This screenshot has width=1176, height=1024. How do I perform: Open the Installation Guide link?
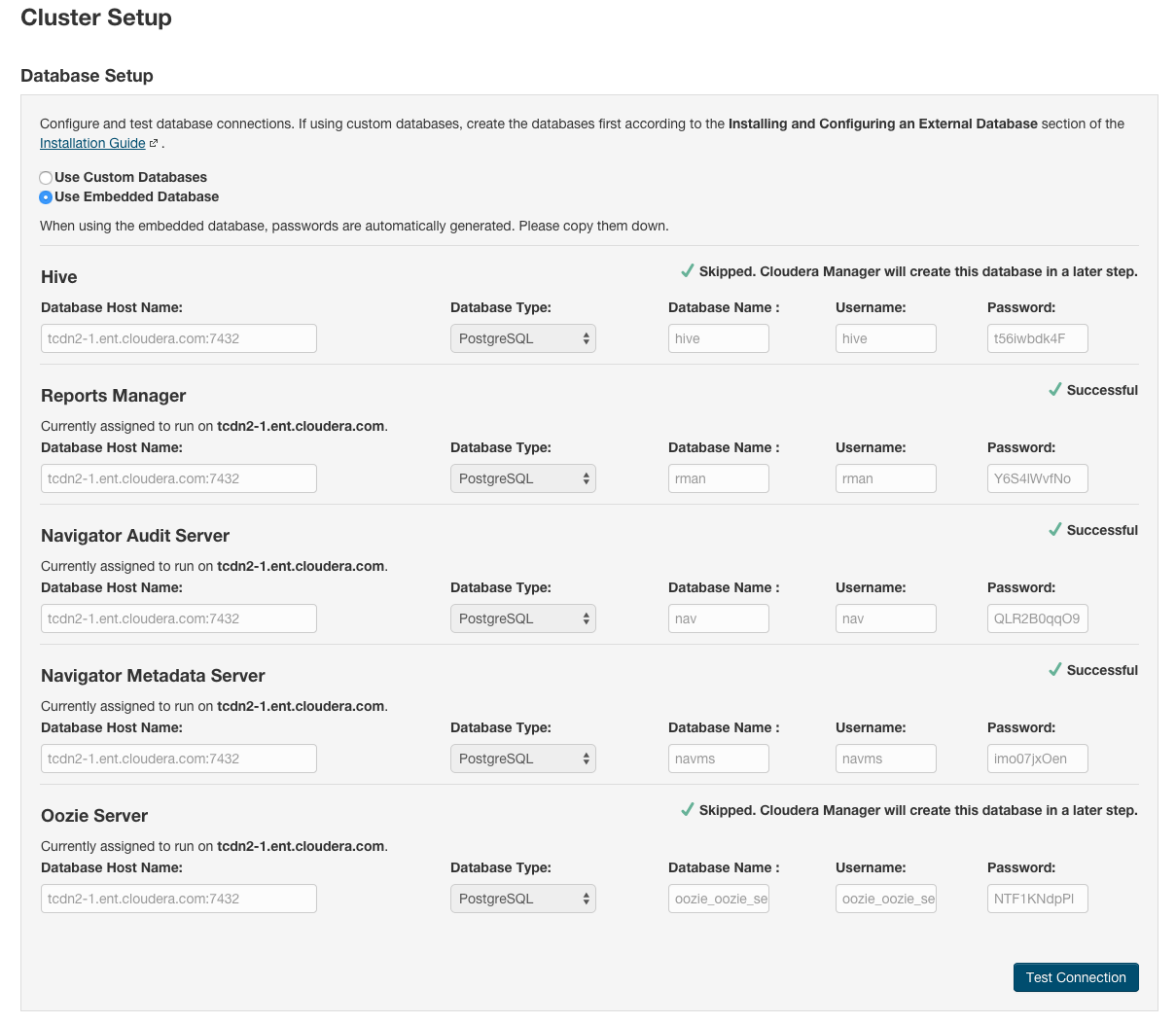tap(92, 143)
